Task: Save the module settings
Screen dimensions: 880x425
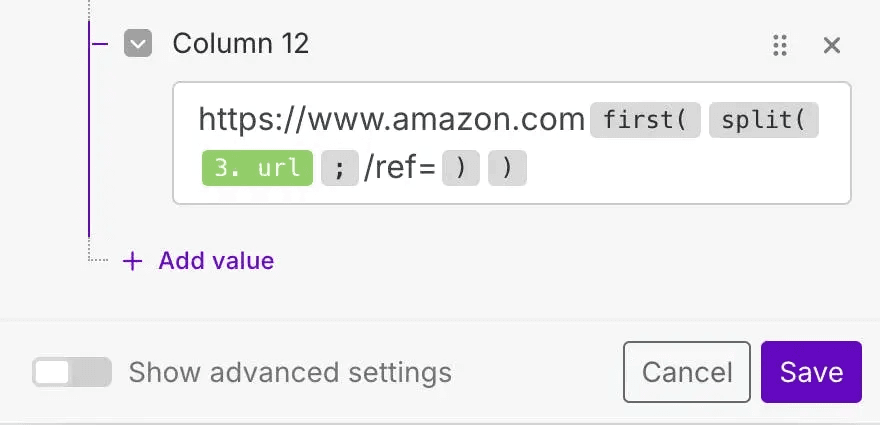Action: (811, 372)
